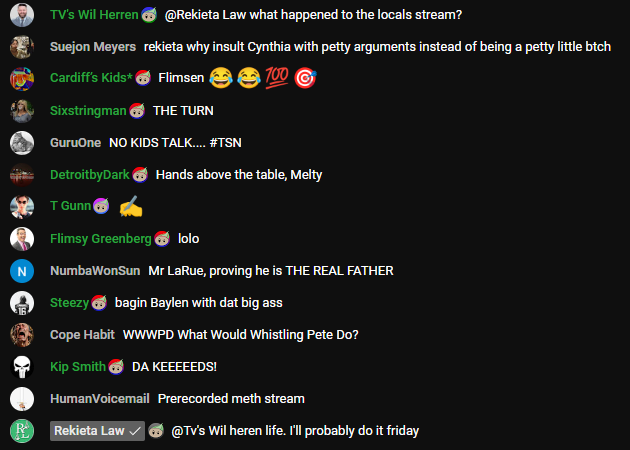Select HumanVoicemail's Prerecorded meth stream message

point(231,399)
